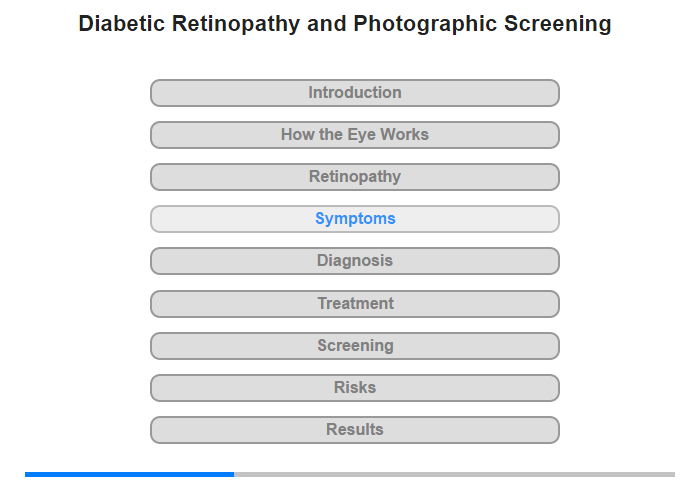700x480 pixels.
Task: Open the topic directly above Symptoms
Action: tap(355, 177)
